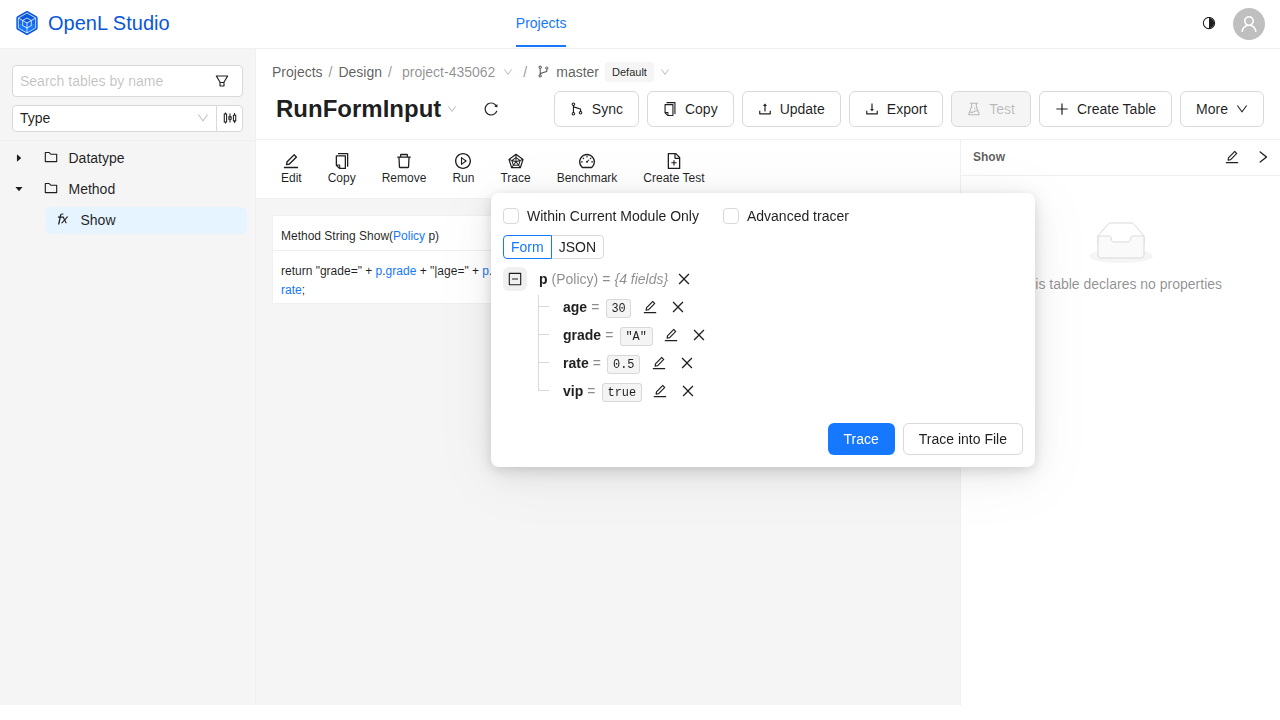Viewport: 1280px width, 720px height.
Task: Collapse the p Policy fields tree
Action: pos(515,279)
